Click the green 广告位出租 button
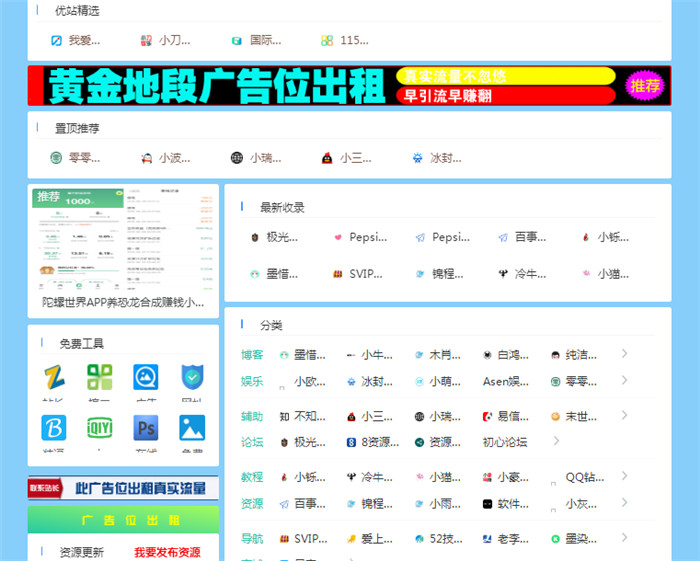 (x=123, y=520)
